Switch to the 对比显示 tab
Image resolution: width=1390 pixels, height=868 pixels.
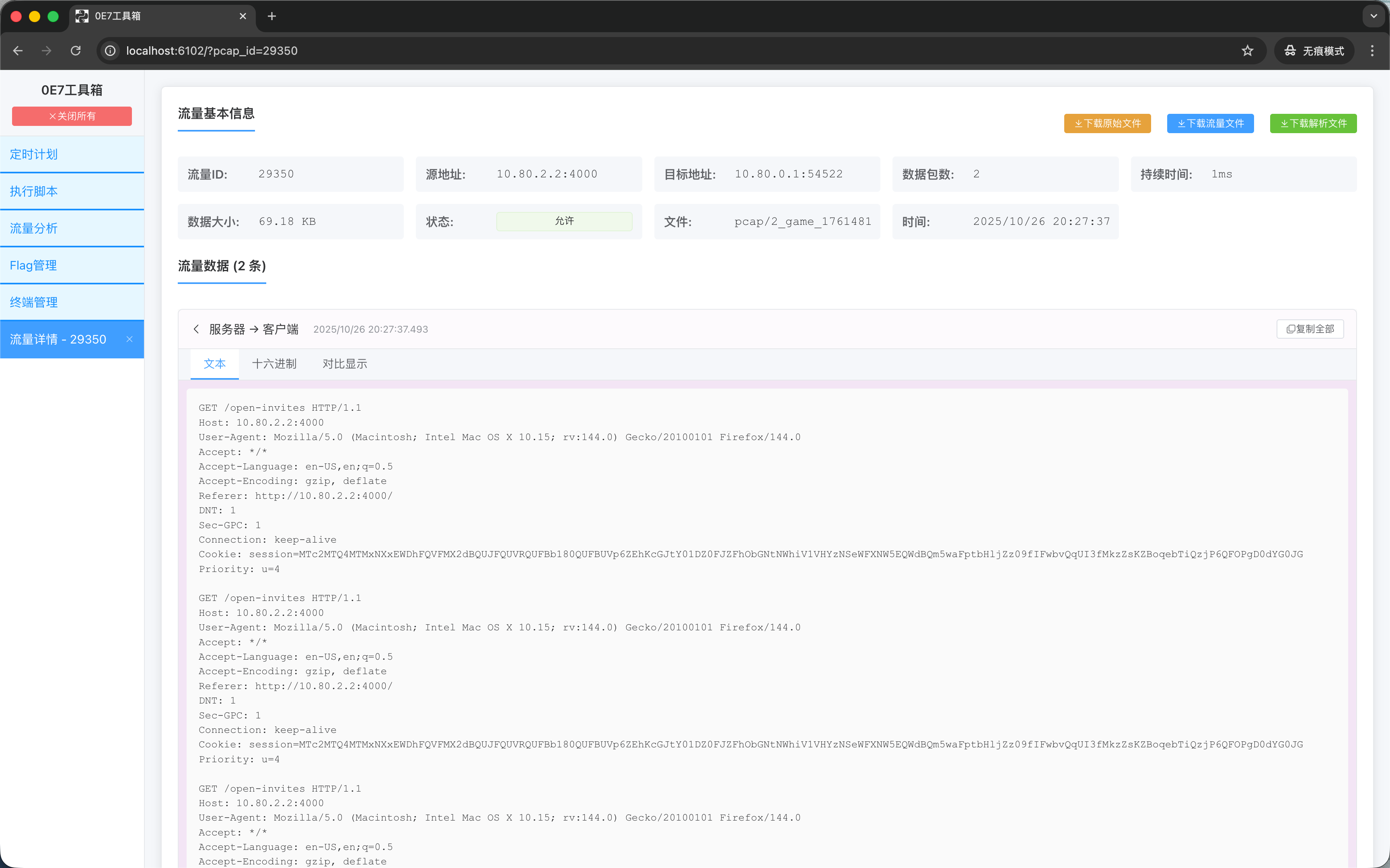pos(344,363)
